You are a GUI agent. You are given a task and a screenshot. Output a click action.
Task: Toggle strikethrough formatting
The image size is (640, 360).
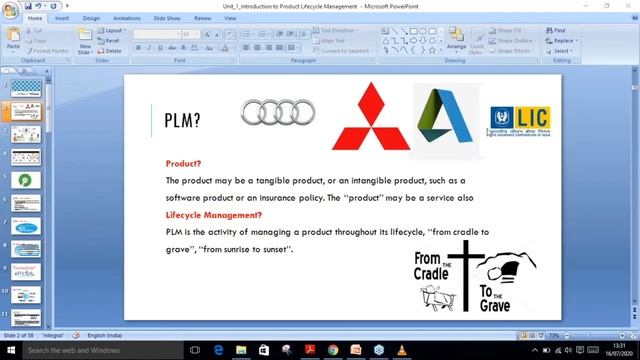(x=172, y=48)
